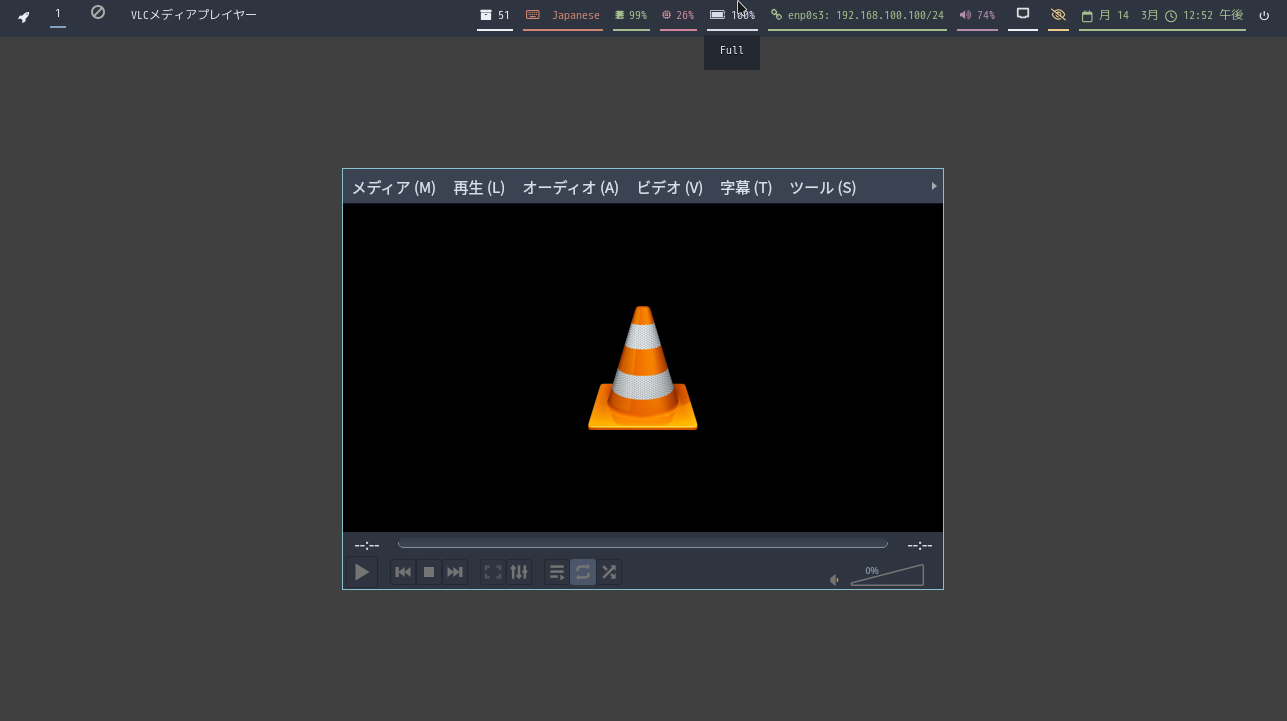Click the 12:52 clock display
The height and width of the screenshot is (721, 1287).
point(1205,15)
